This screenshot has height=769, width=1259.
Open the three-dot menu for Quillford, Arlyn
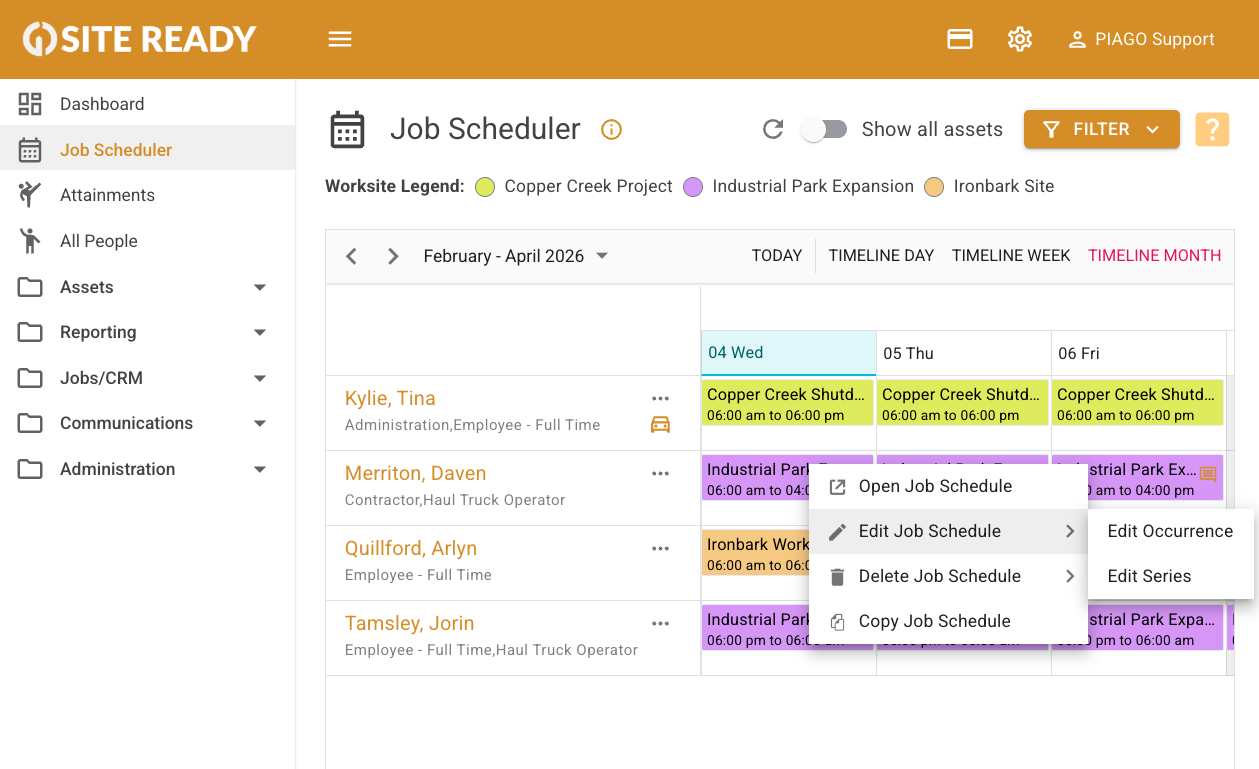click(660, 548)
